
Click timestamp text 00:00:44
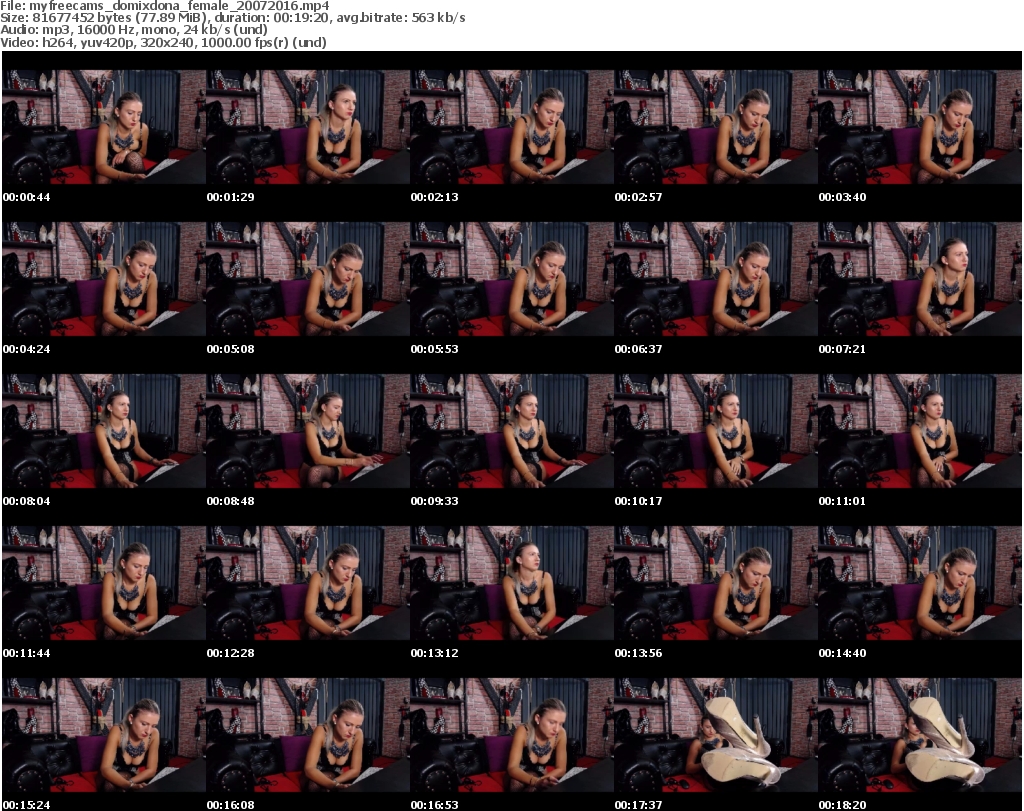pyautogui.click(x=26, y=197)
